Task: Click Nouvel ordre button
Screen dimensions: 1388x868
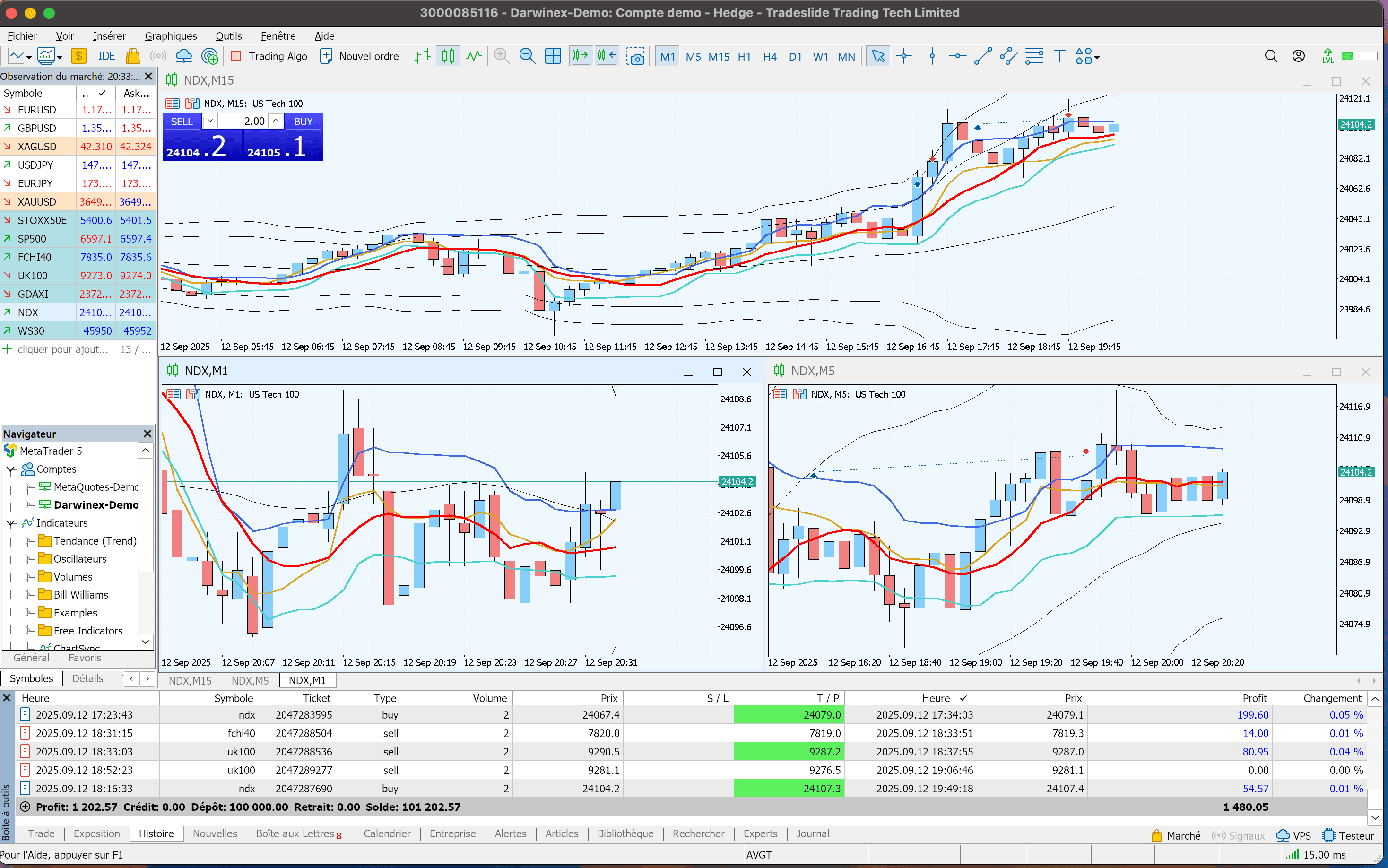Action: click(360, 56)
